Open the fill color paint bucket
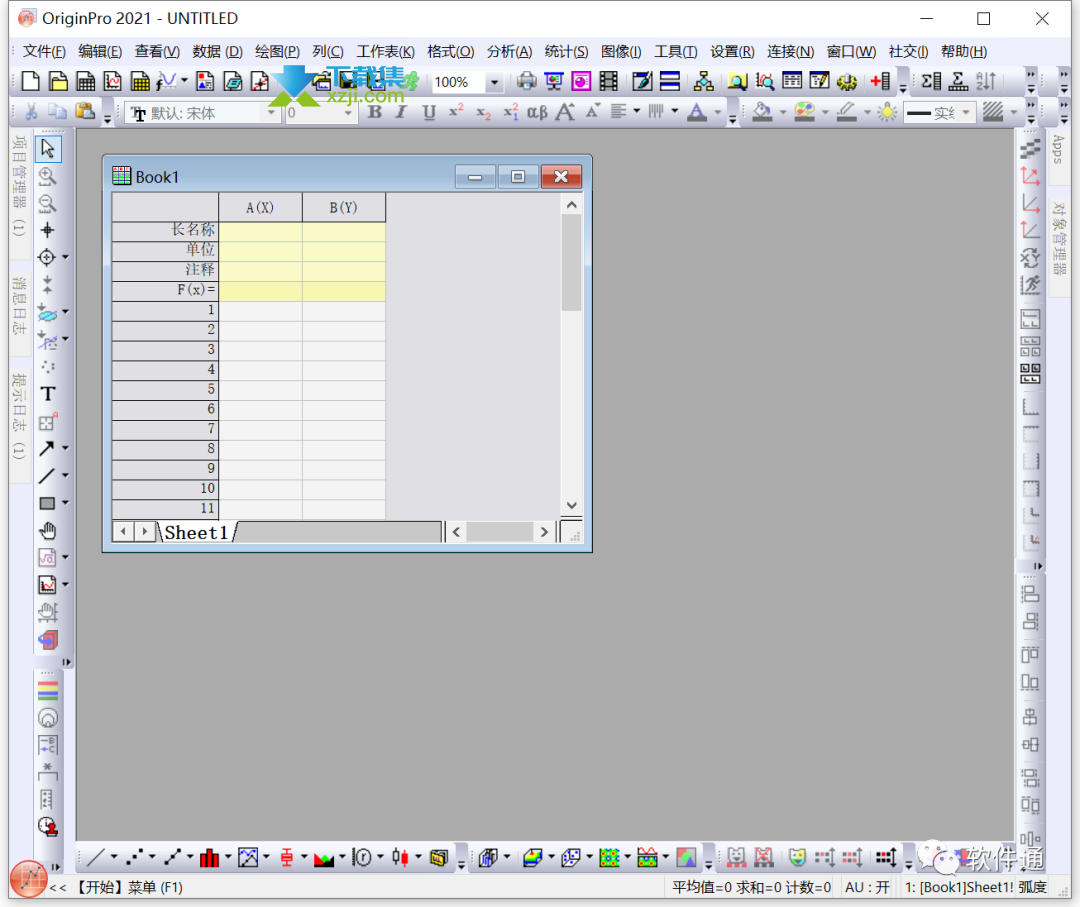Viewport: 1080px width, 907px height. (x=762, y=112)
